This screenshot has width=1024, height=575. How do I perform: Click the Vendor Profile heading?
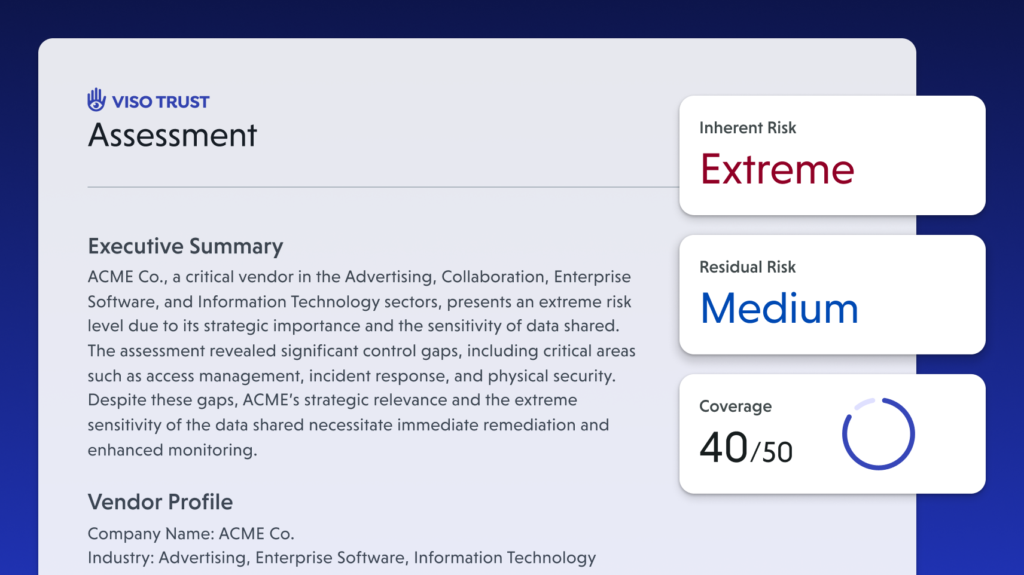pos(160,502)
